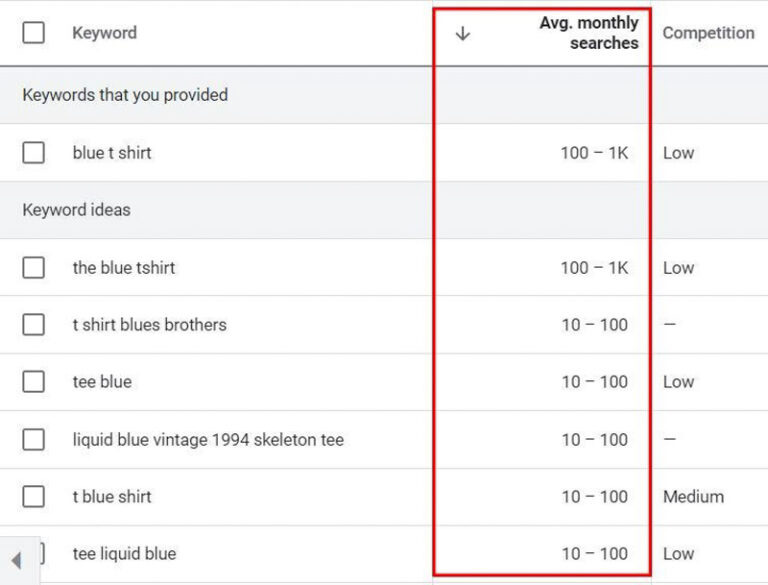Click the Competition column header
The image size is (768, 585).
tap(708, 33)
